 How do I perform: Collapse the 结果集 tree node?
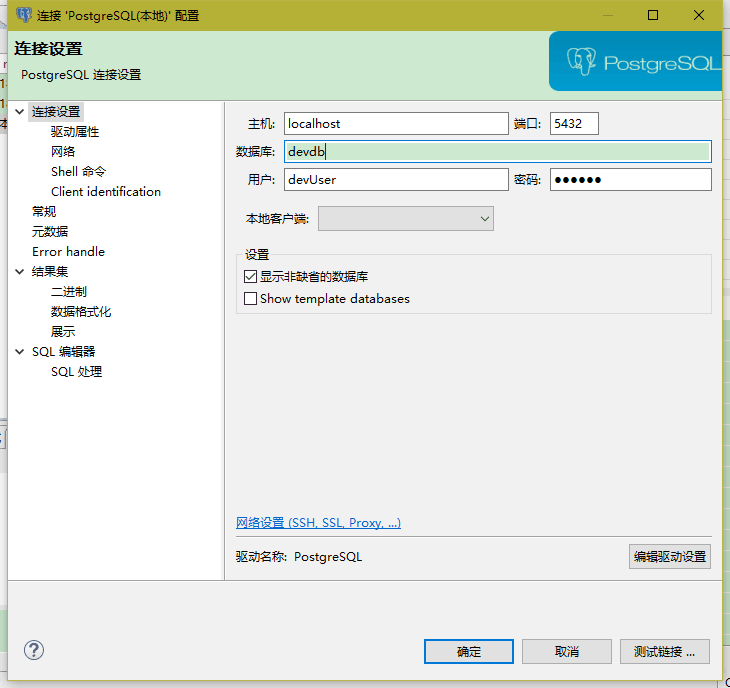[x=20, y=271]
